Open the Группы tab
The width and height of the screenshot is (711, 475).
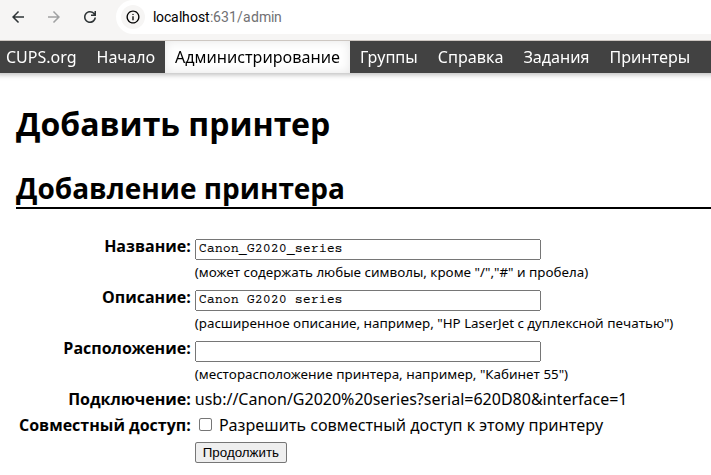pos(389,57)
